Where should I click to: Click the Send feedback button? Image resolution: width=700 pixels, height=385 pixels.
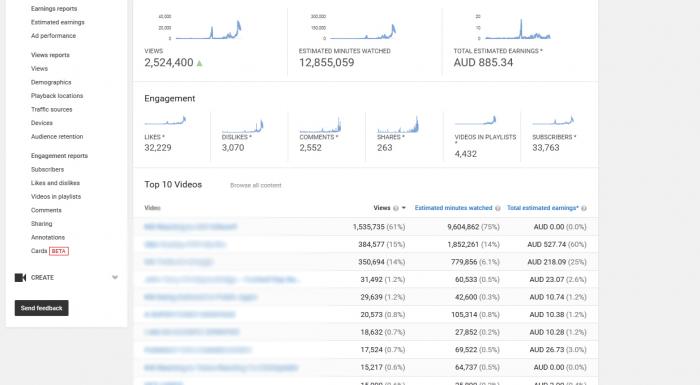[x=42, y=308]
